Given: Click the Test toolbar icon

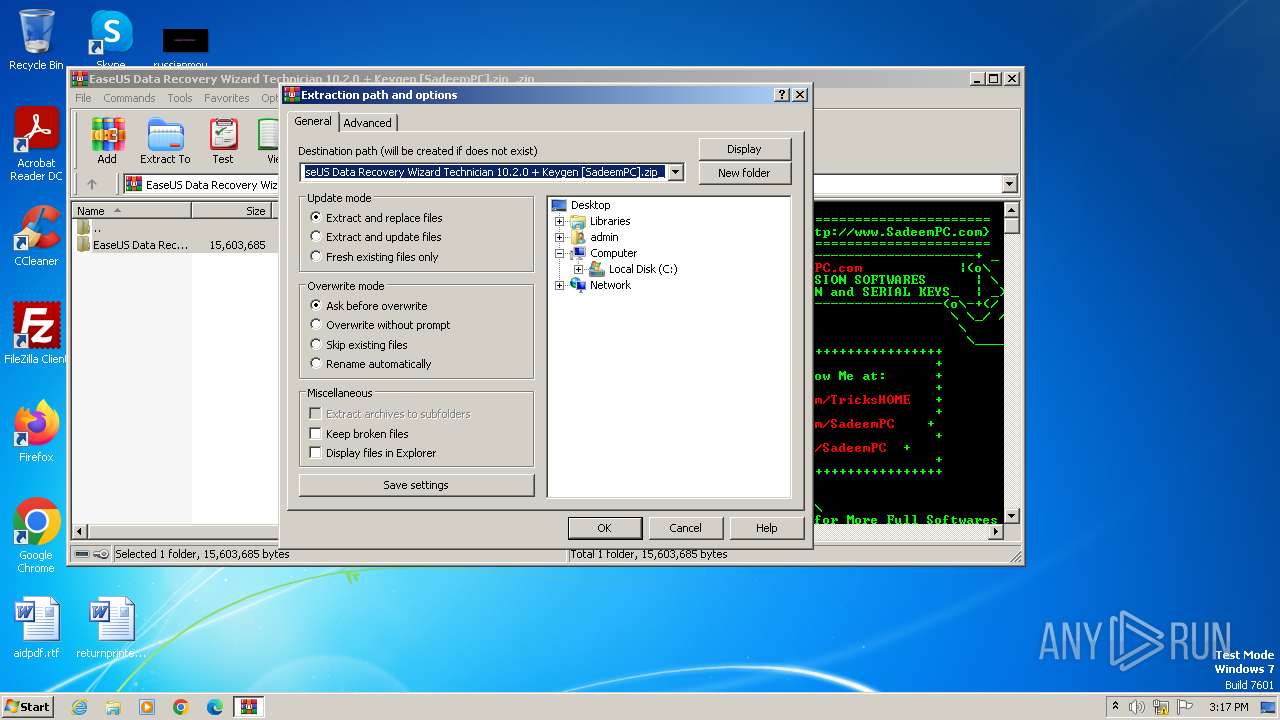Looking at the screenshot, I should 223,140.
